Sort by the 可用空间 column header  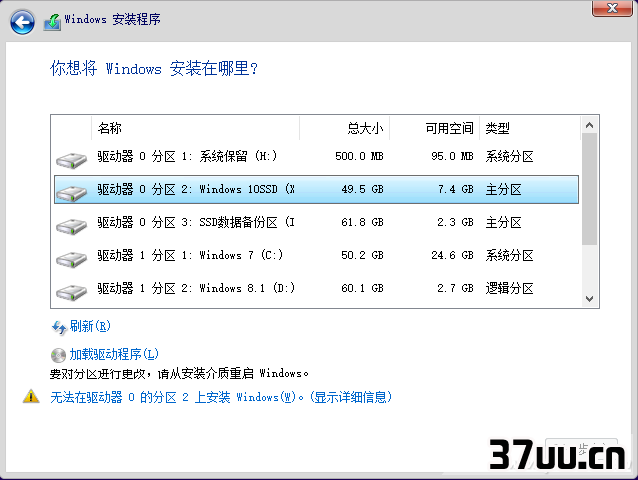435,128
